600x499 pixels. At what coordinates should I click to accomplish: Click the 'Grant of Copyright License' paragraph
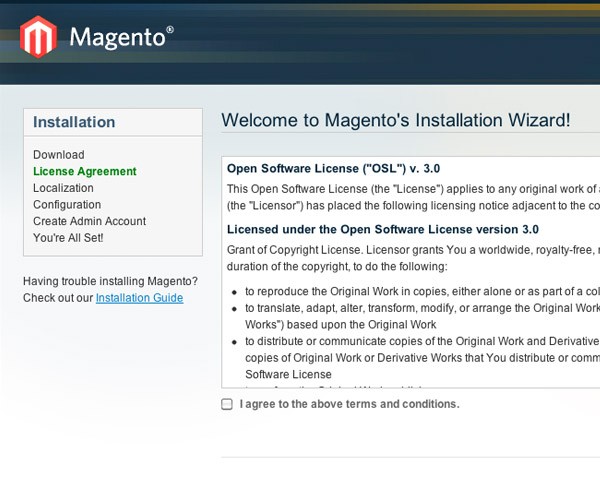tap(413, 258)
